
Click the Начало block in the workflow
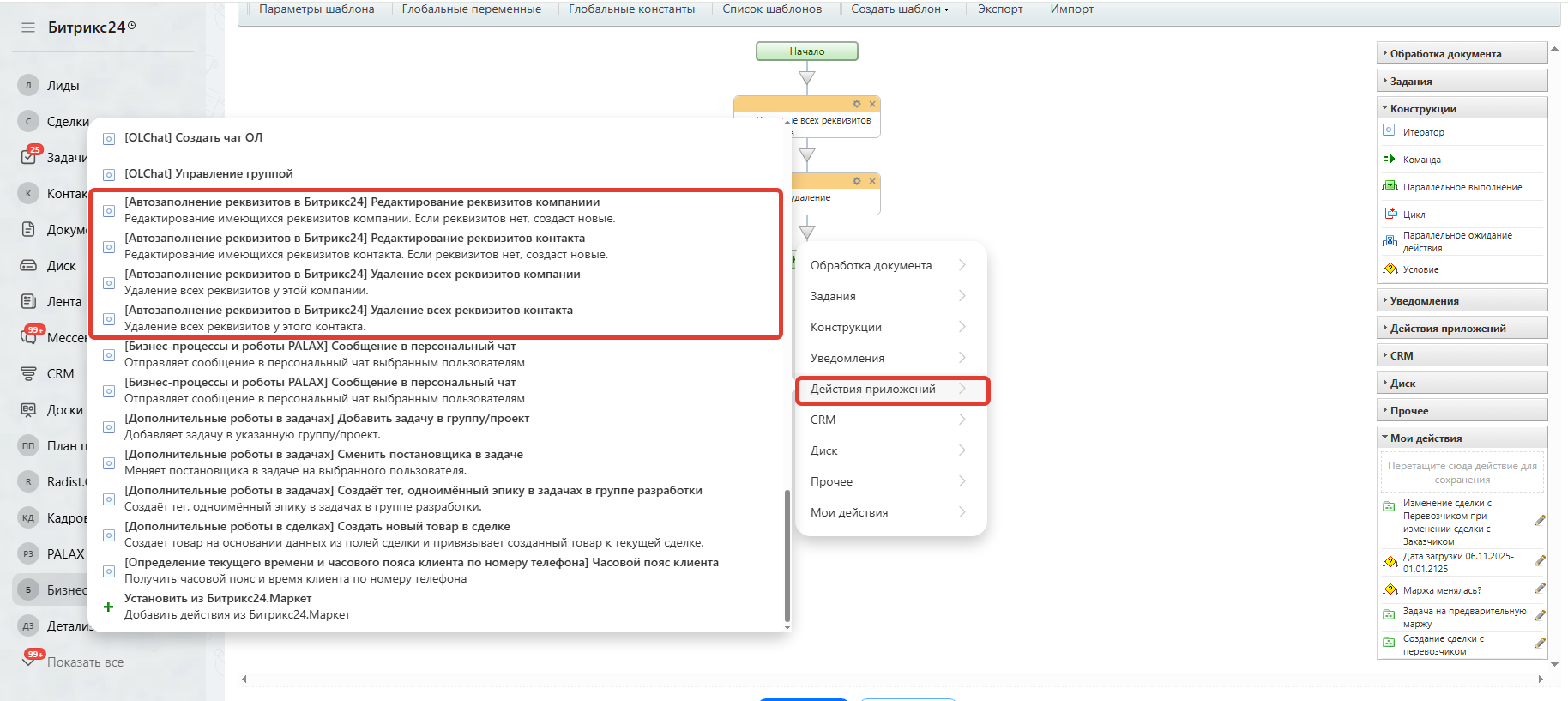(x=807, y=51)
